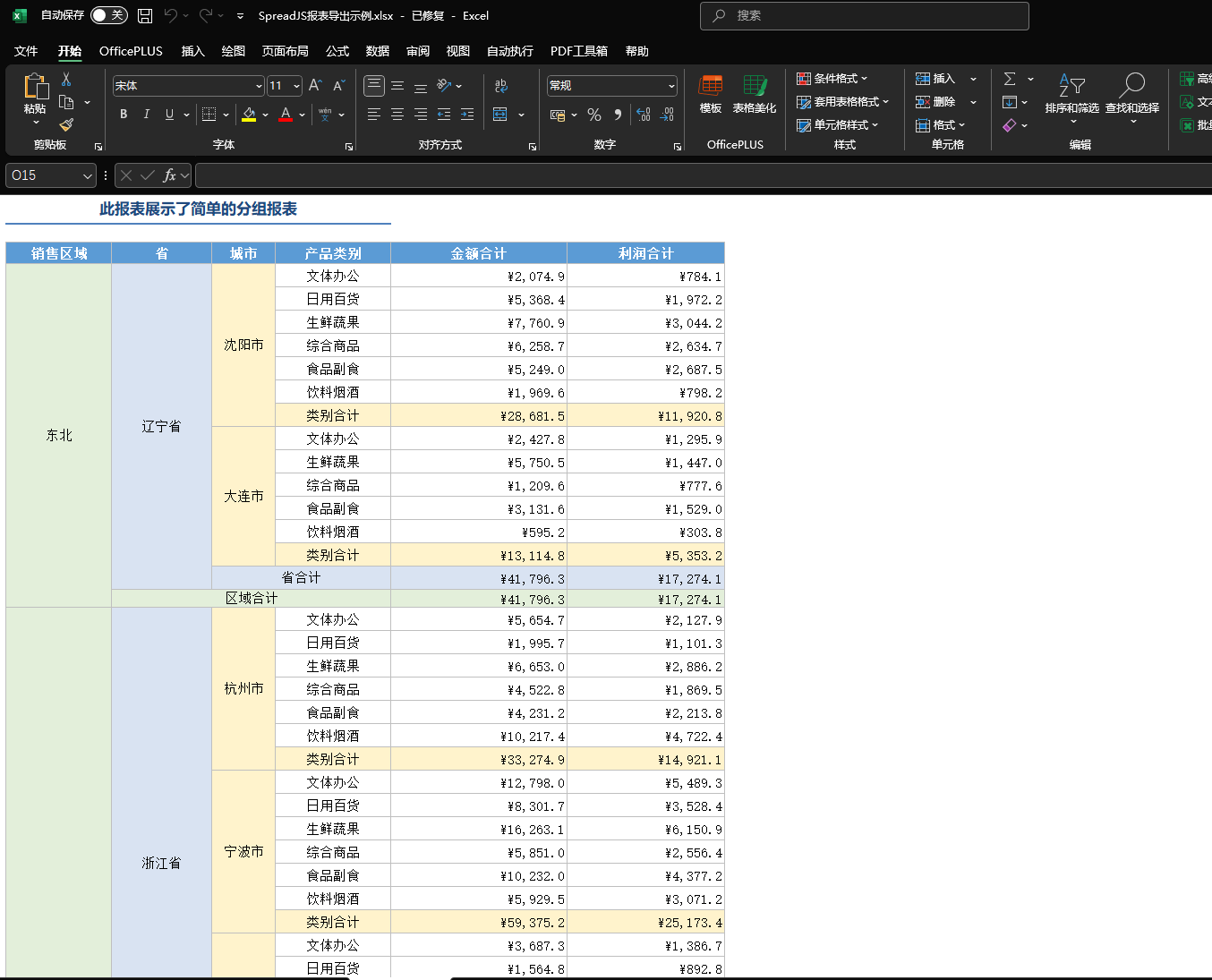Click the AutoSum sigma icon
The image size is (1212, 980).
(1010, 79)
